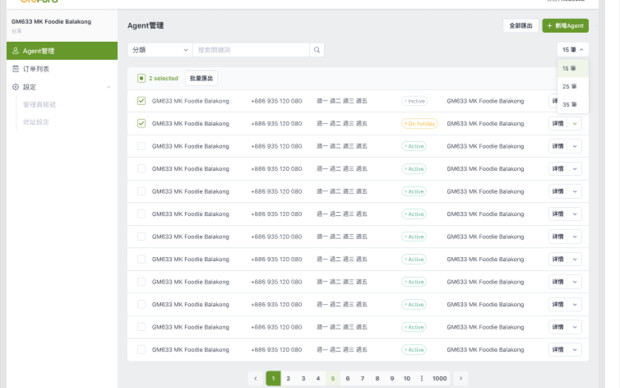Toggle the select-all checkbox beside 2 selected
Screen dimensions: 620x388
[x=141, y=78]
